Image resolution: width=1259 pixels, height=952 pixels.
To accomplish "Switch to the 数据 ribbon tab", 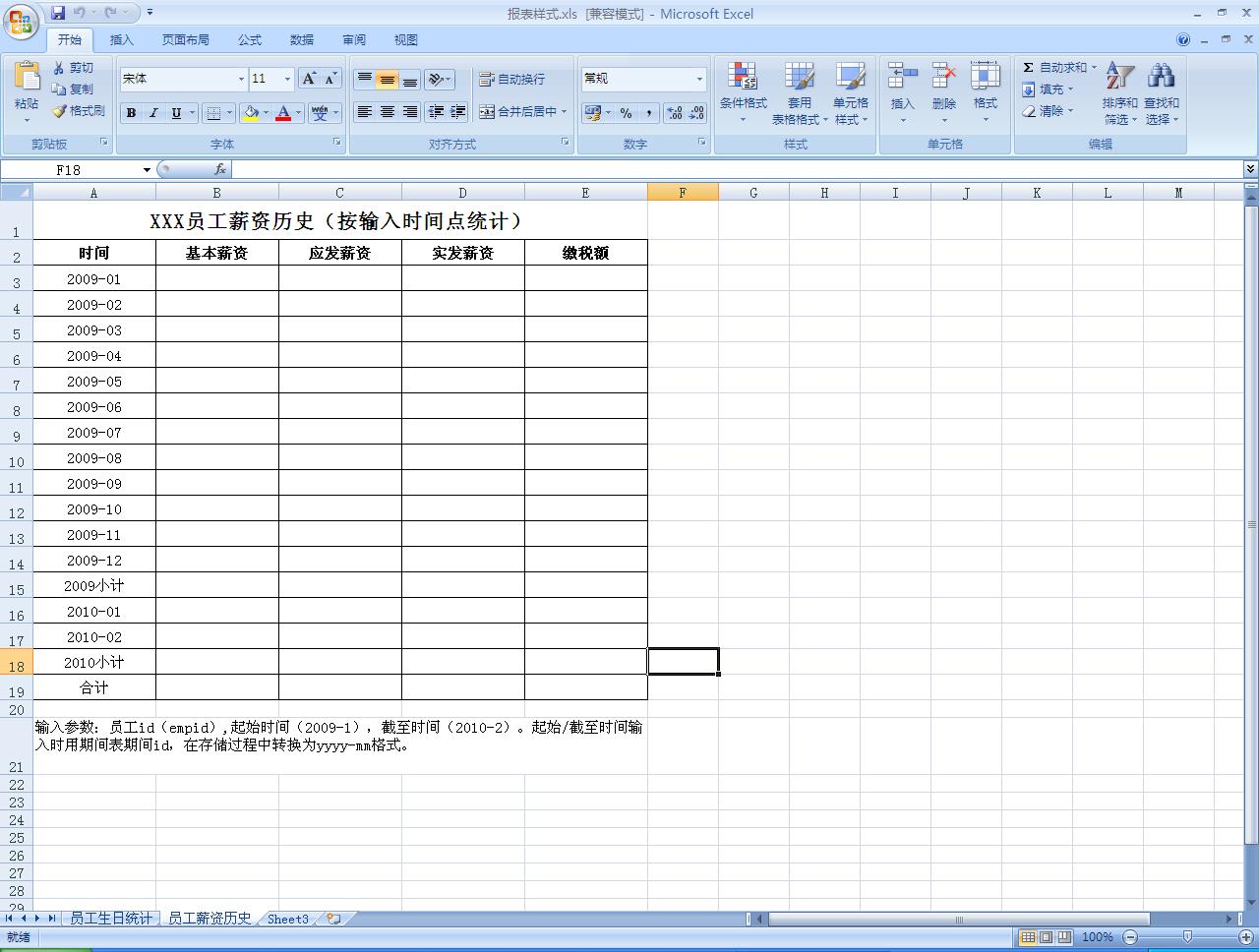I will click(302, 40).
